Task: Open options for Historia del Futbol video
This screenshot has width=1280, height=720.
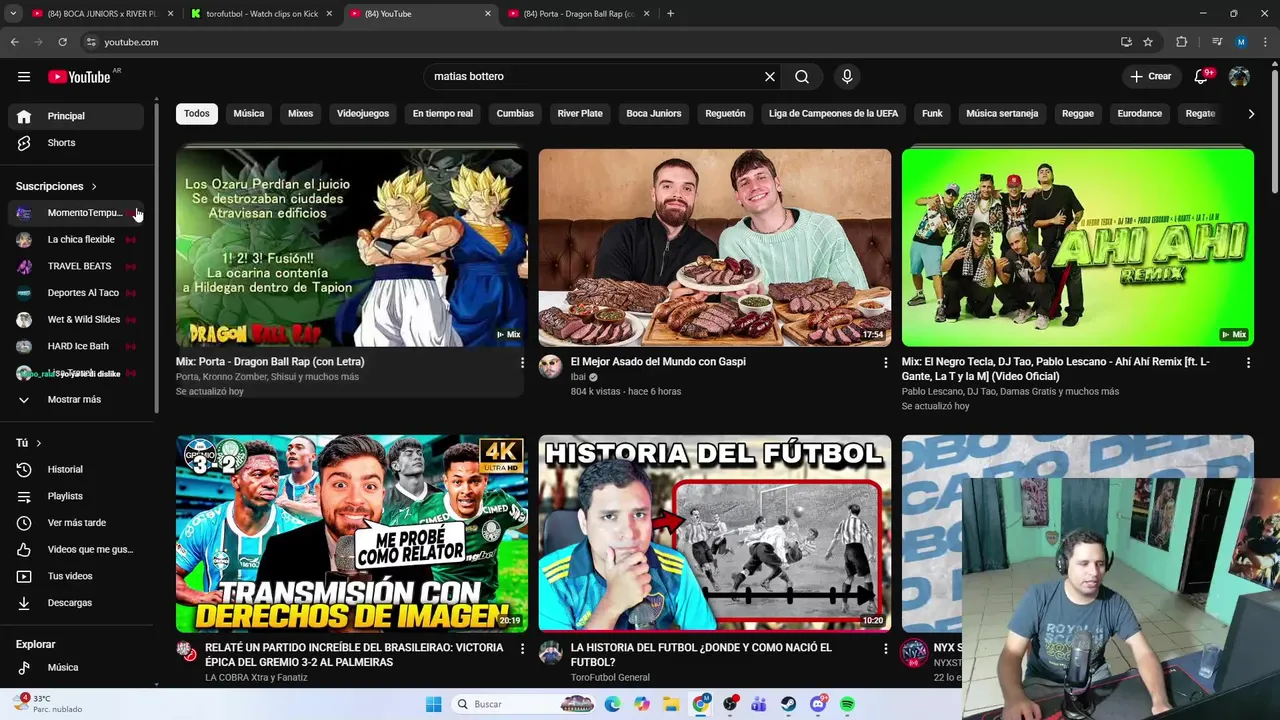Action: [885, 648]
